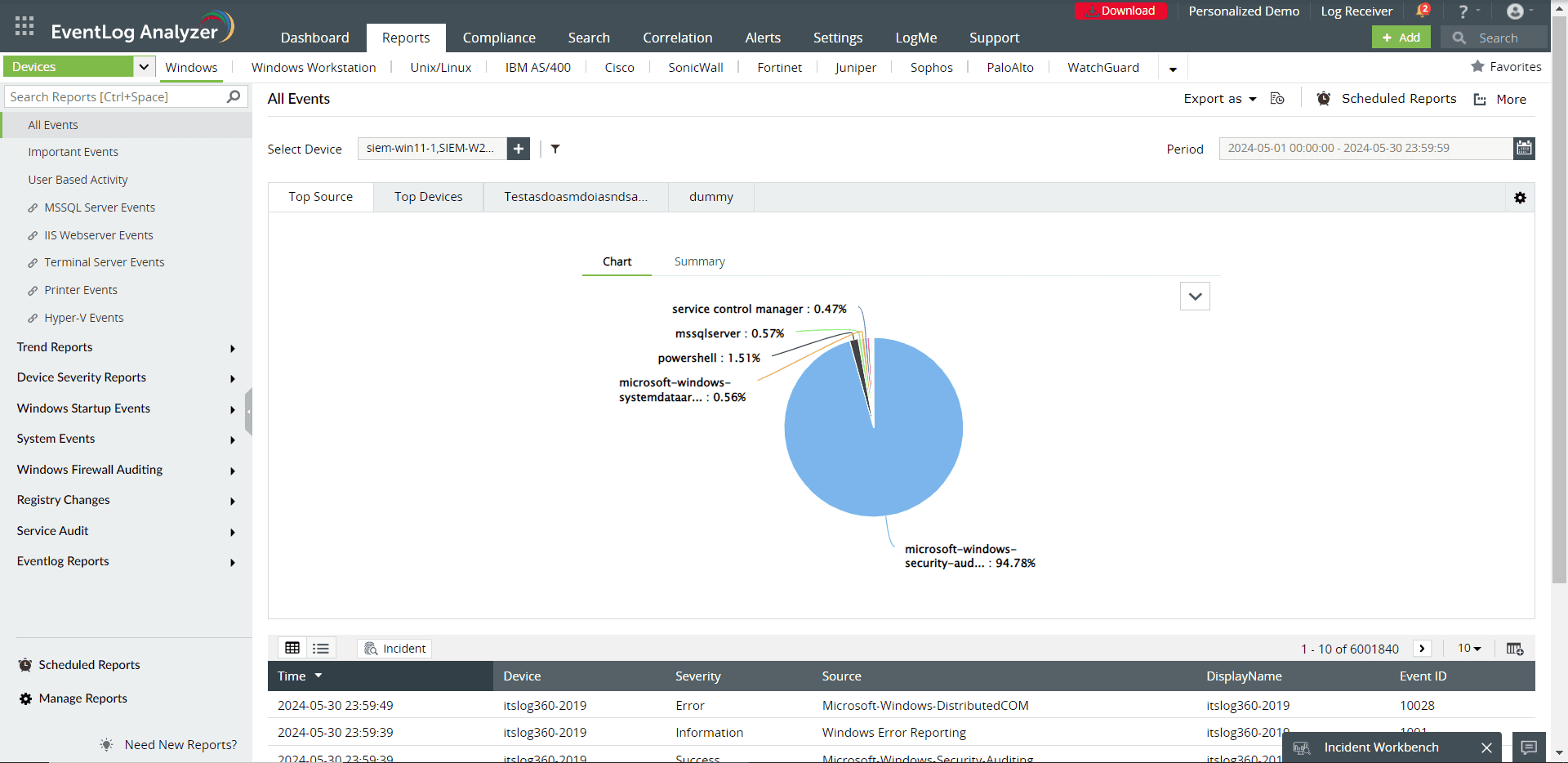
Task: Click the Scheduled Reports clock icon in header
Action: (x=1324, y=99)
